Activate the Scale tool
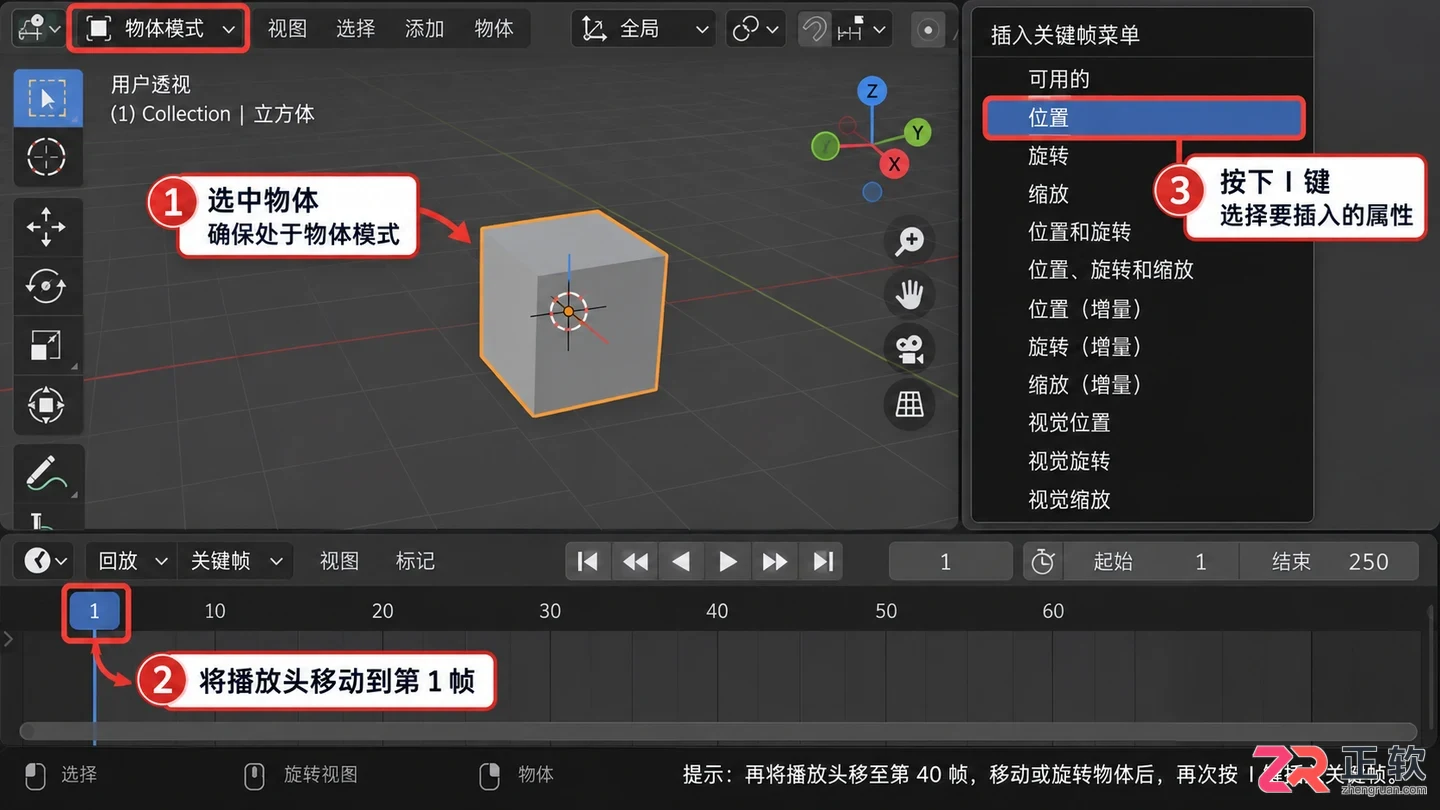Viewport: 1440px width, 810px height. 47,346
